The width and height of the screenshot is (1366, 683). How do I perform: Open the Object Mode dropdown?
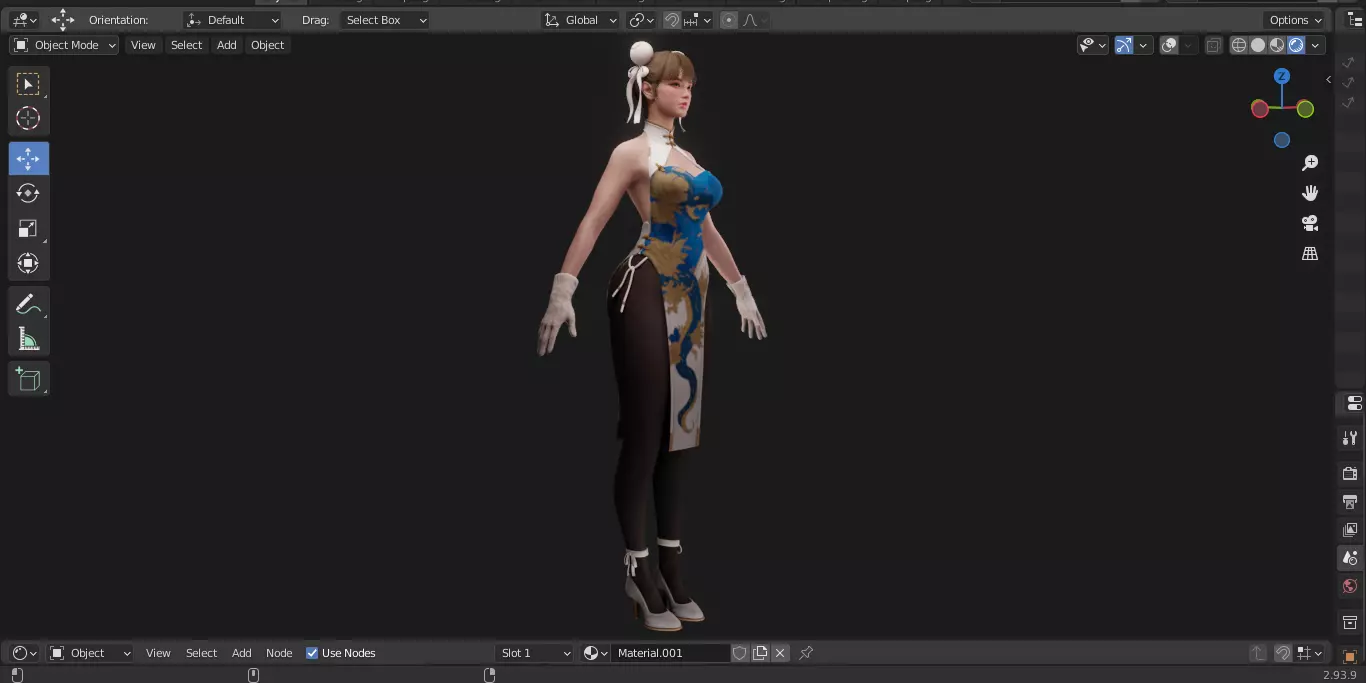64,45
